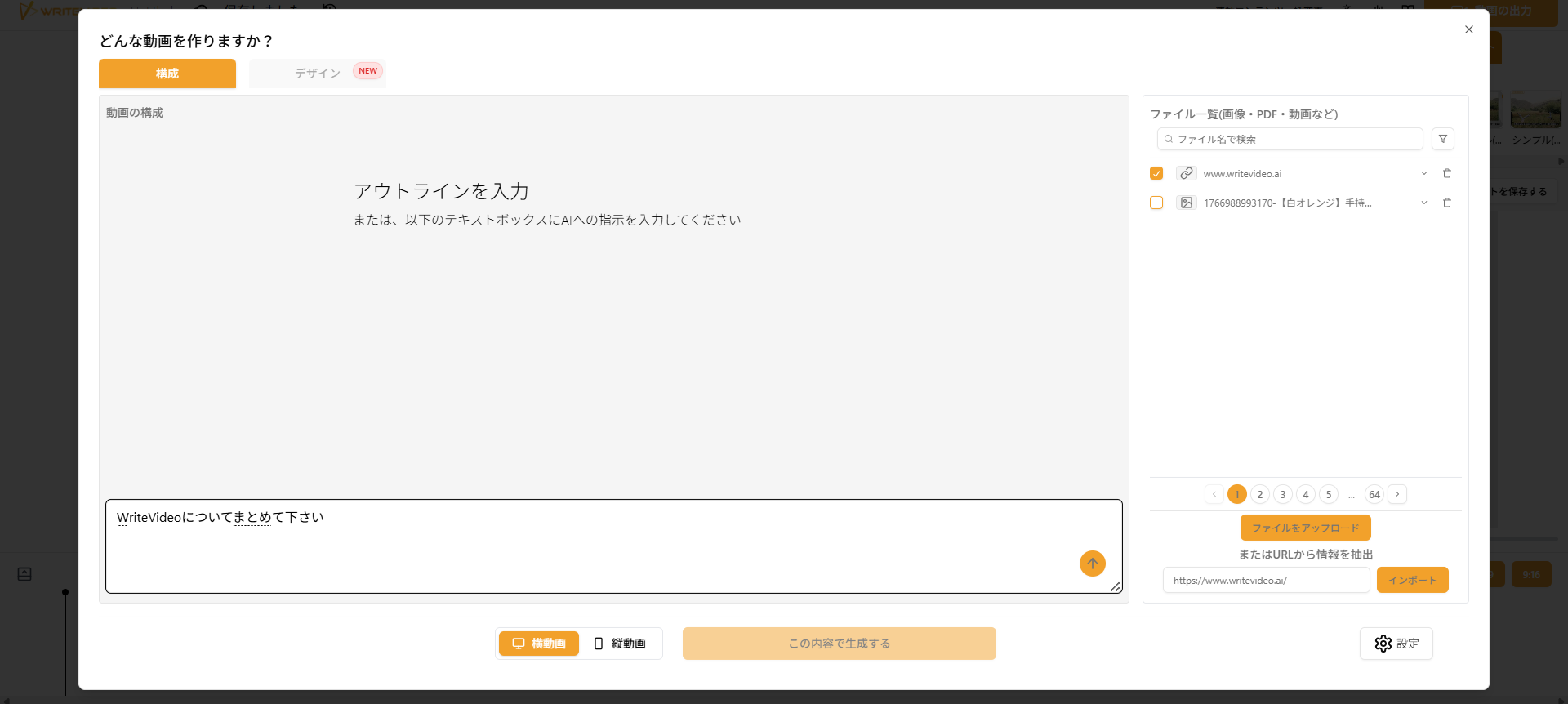The height and width of the screenshot is (704, 1568).
Task: Open the デザイン tab
Action: pyautogui.click(x=318, y=74)
